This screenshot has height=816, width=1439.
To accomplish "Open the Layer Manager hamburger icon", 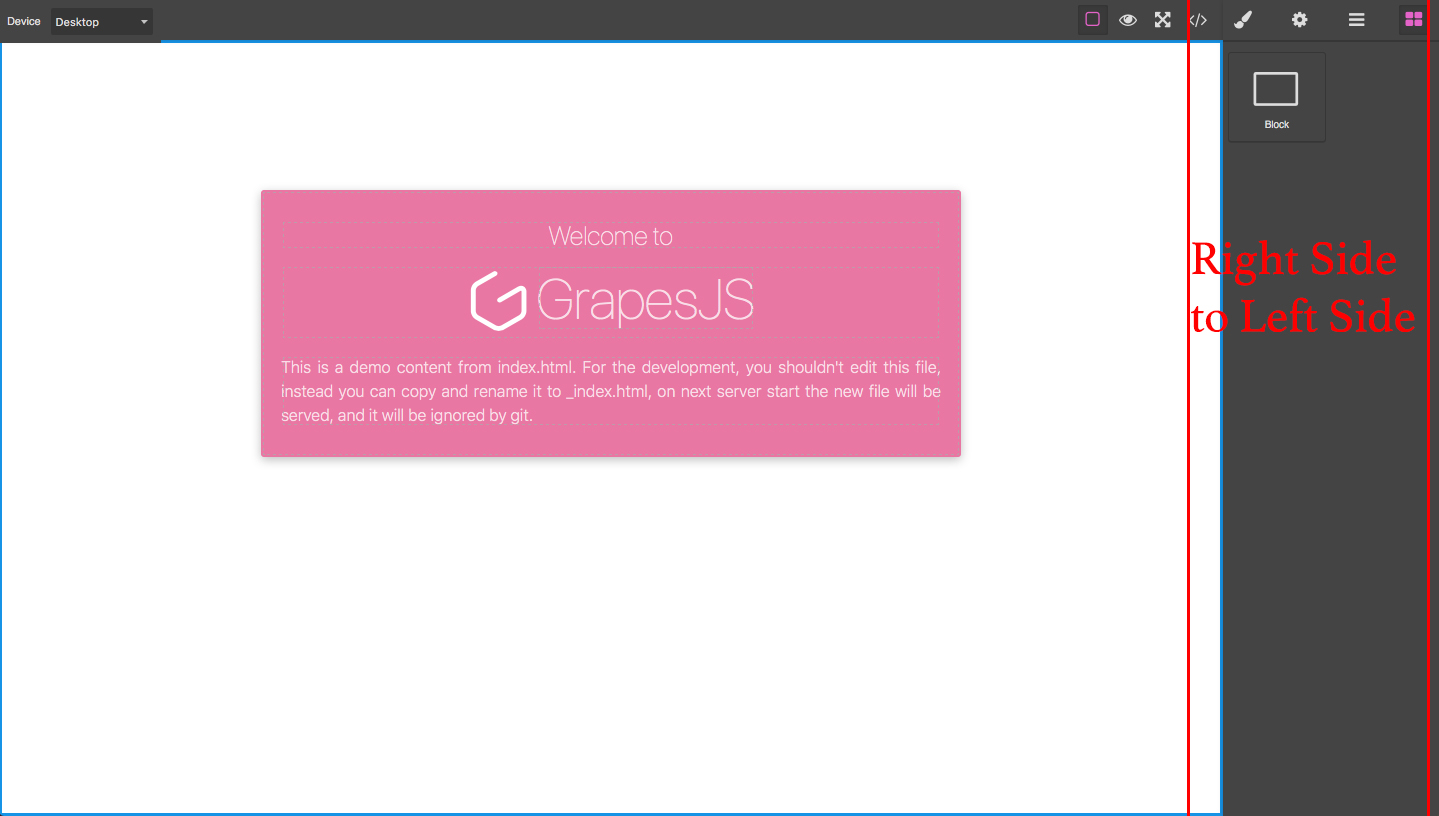I will (x=1357, y=20).
